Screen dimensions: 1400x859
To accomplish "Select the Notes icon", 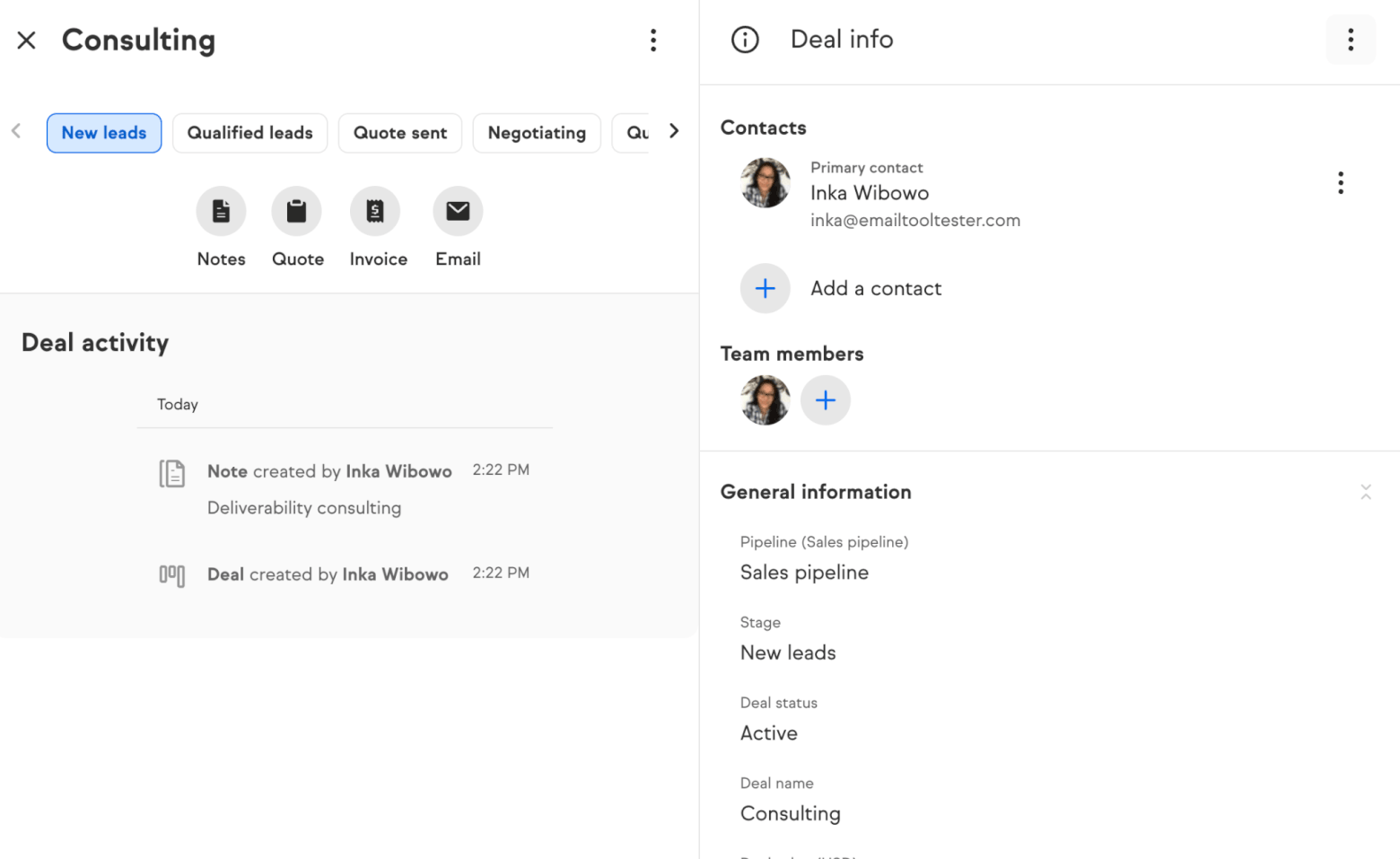I will 221,210.
